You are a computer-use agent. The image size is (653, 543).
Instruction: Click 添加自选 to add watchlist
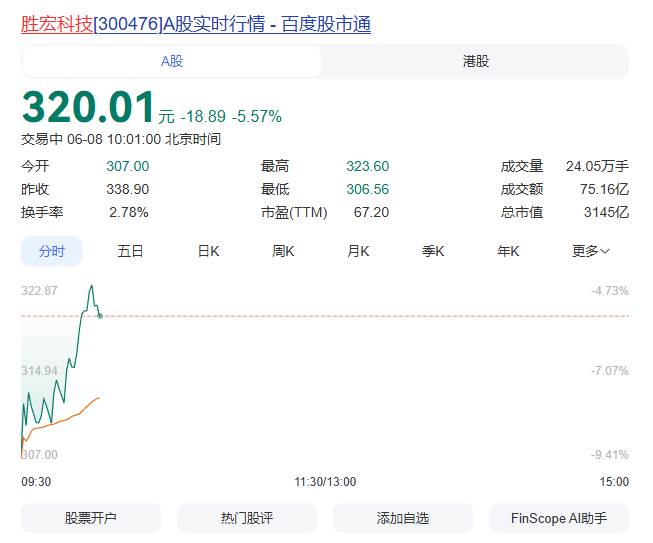tap(403, 518)
